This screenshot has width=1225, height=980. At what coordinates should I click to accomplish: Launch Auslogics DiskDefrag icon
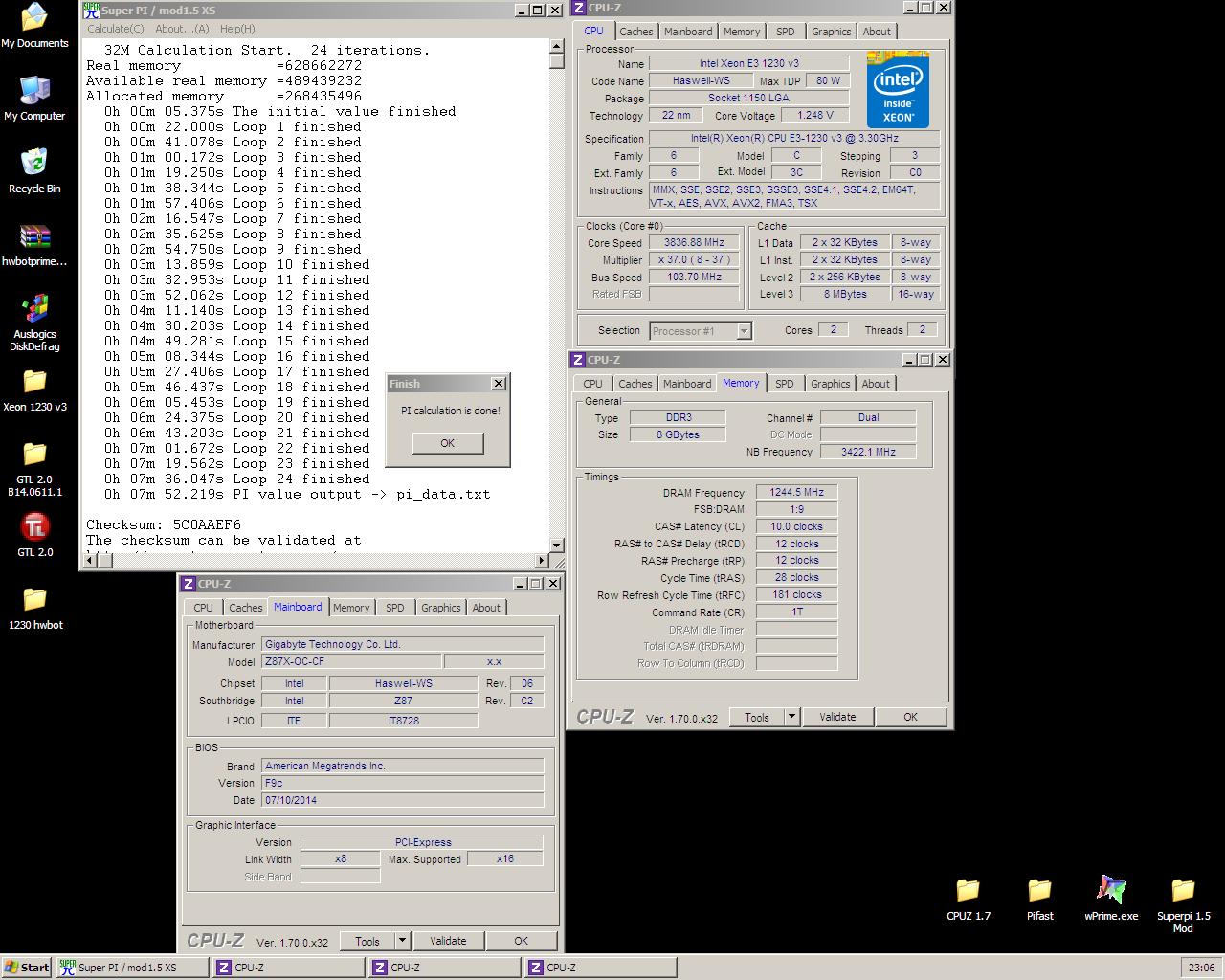click(34, 308)
